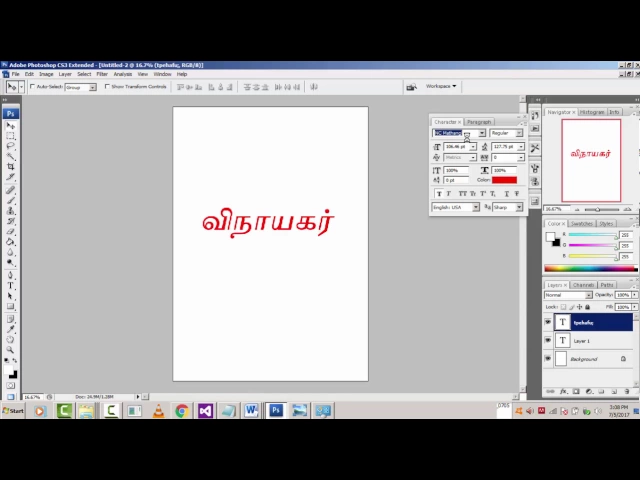Click the Faux Bold icon in Character panel
Screen dimensions: 640x480
coord(439,193)
